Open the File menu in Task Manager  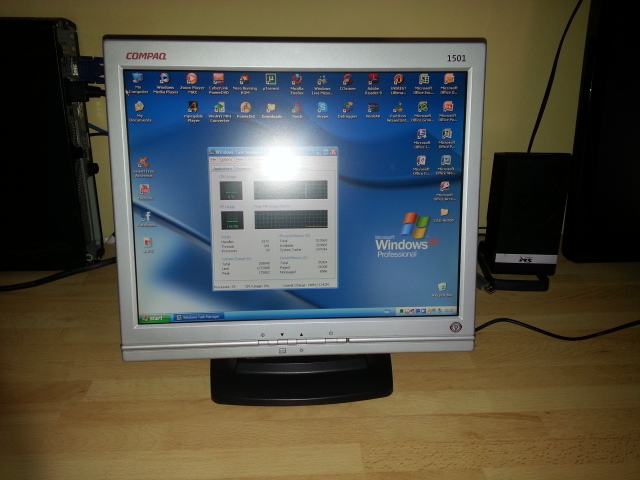click(214, 160)
